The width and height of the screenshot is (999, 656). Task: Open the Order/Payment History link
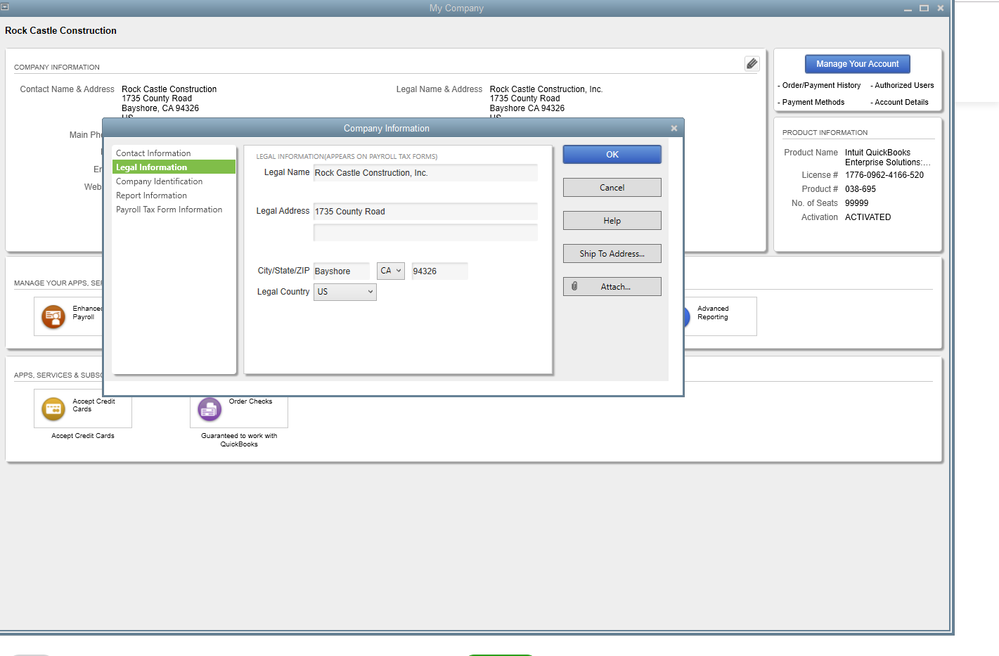821,85
